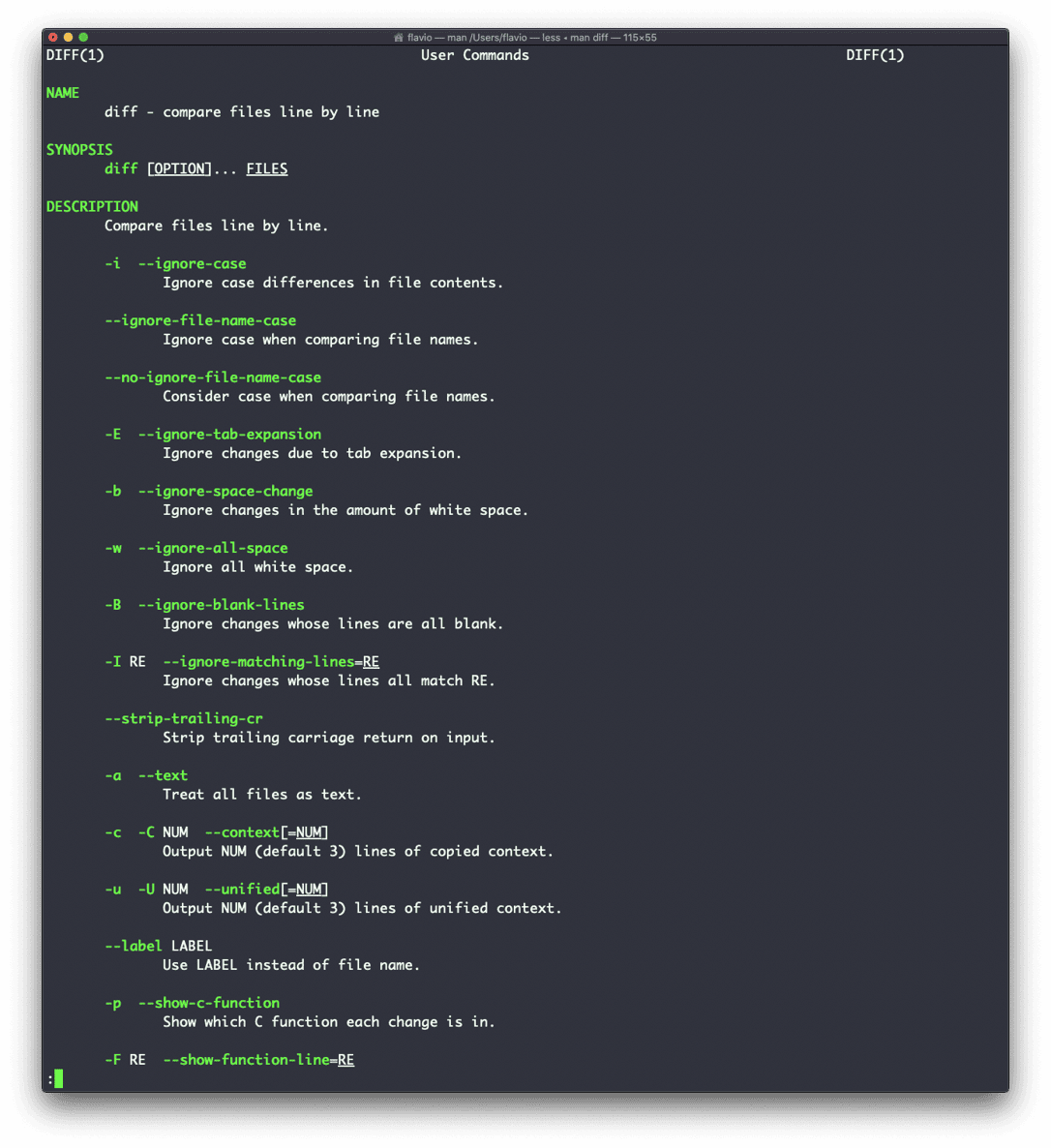1051x1148 pixels.
Task: Click the underlined NUM after --context
Action: (308, 832)
